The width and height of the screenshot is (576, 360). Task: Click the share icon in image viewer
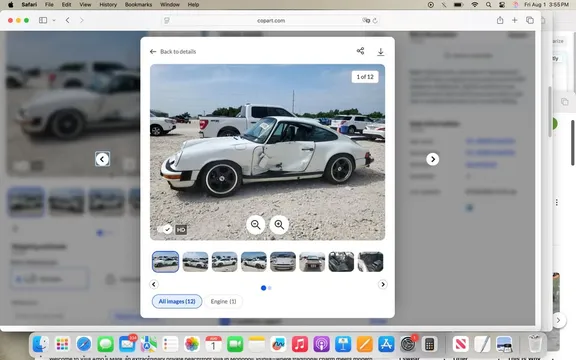[360, 51]
